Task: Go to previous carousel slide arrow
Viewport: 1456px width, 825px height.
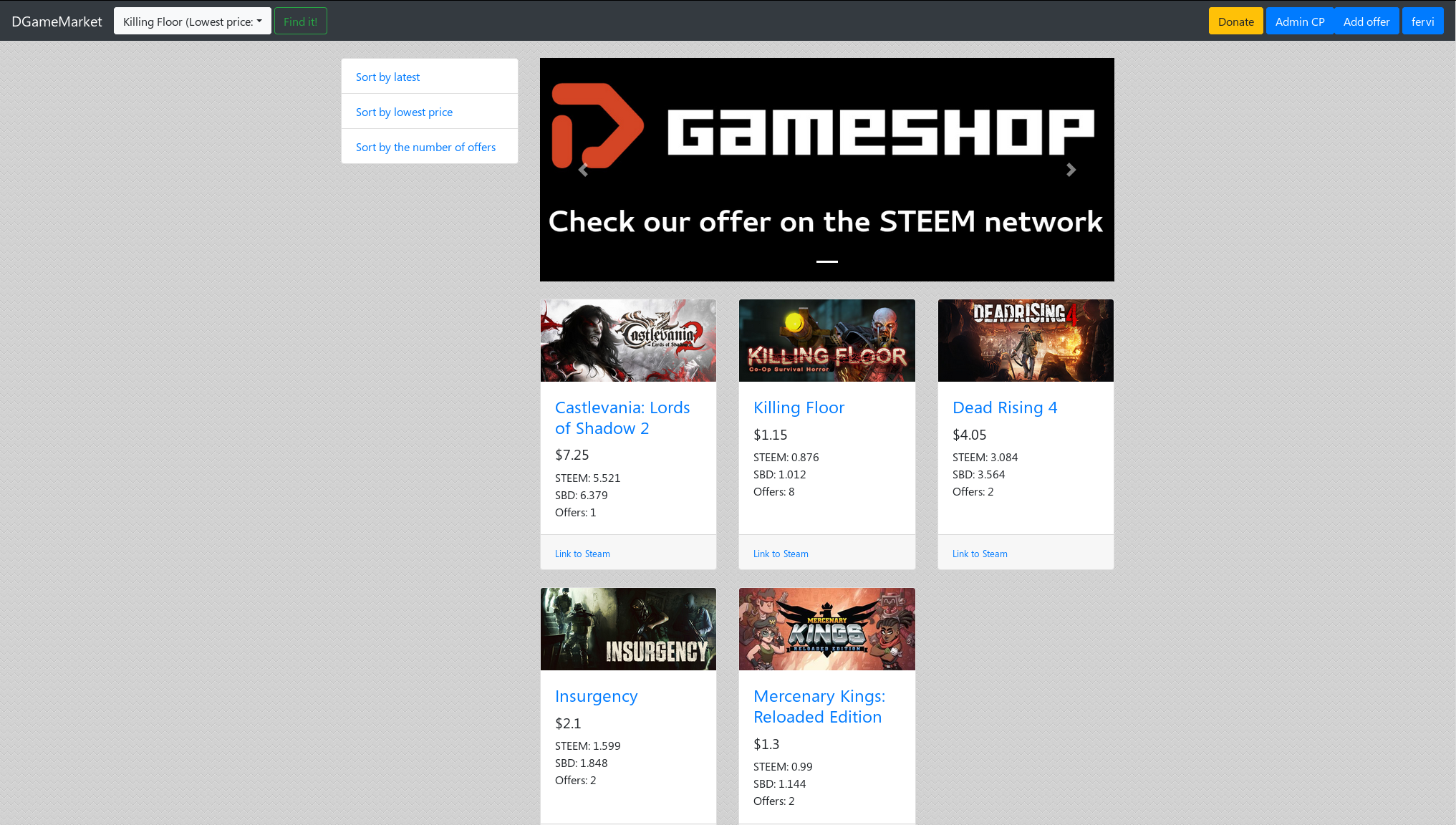Action: pos(583,170)
